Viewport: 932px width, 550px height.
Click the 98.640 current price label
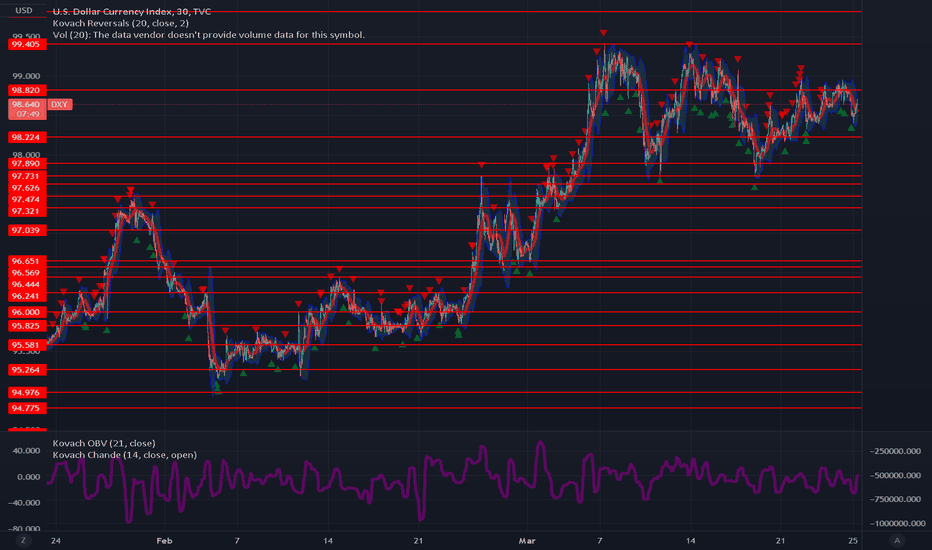(27, 104)
